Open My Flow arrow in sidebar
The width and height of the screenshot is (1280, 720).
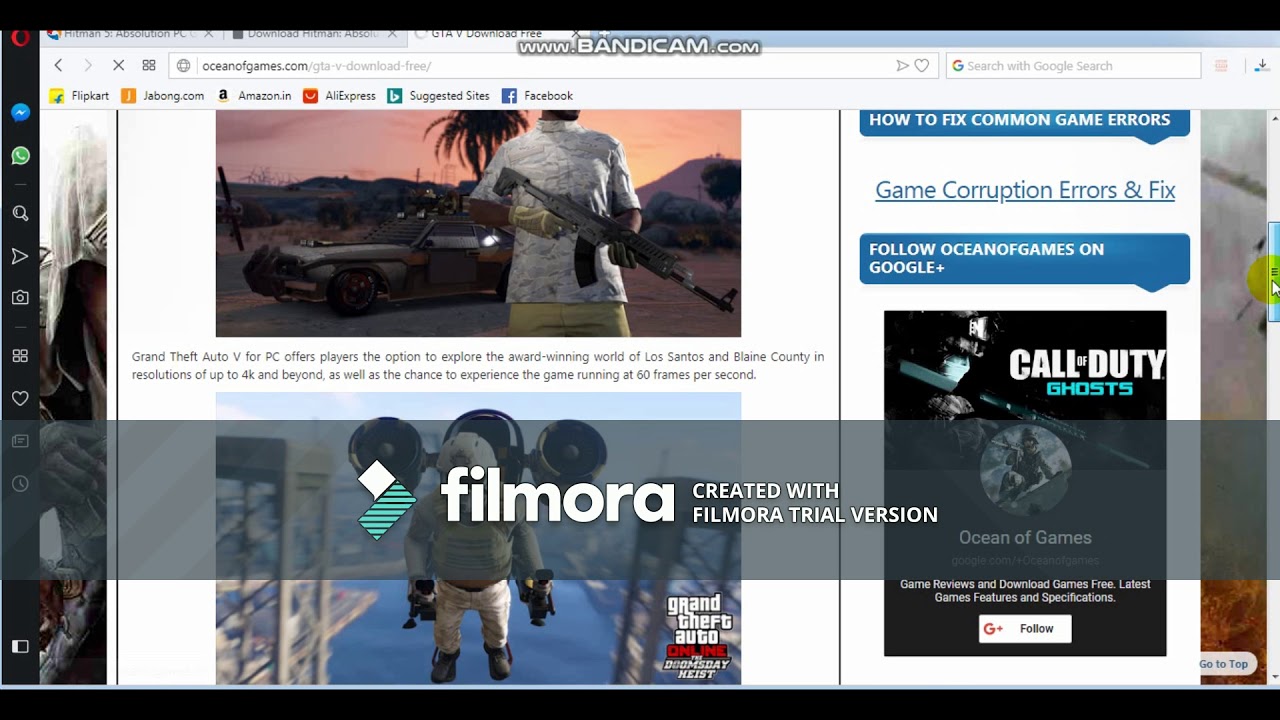pyautogui.click(x=20, y=257)
